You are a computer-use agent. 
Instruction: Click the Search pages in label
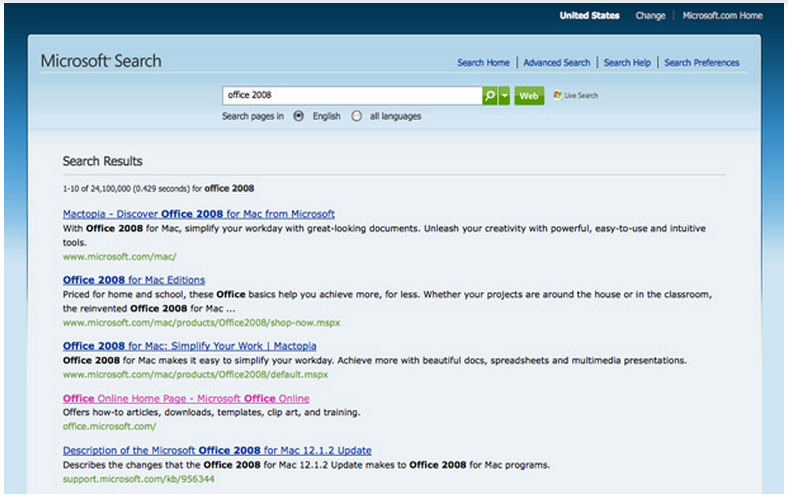point(253,116)
